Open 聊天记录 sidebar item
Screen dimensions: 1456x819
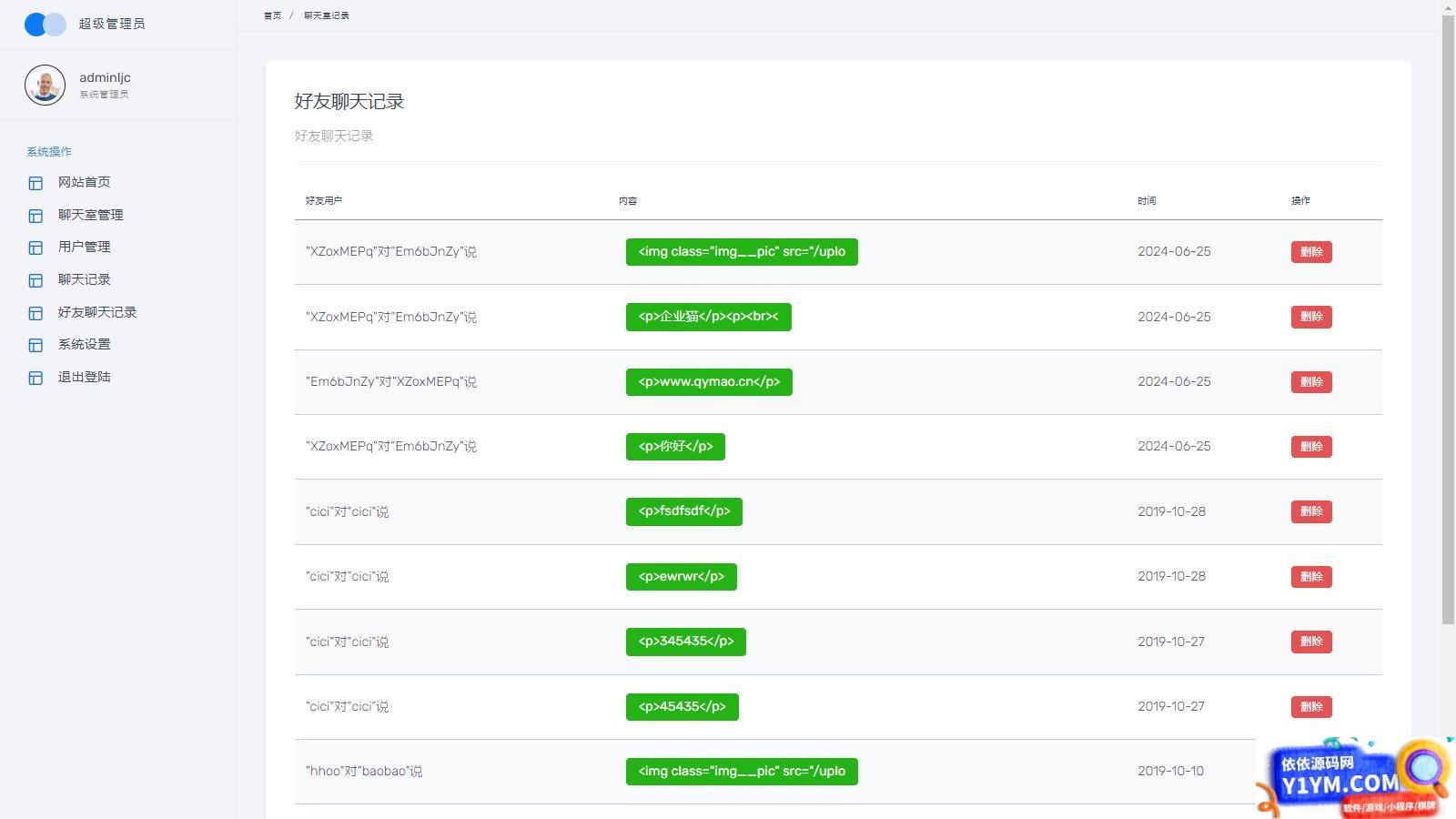tap(85, 279)
